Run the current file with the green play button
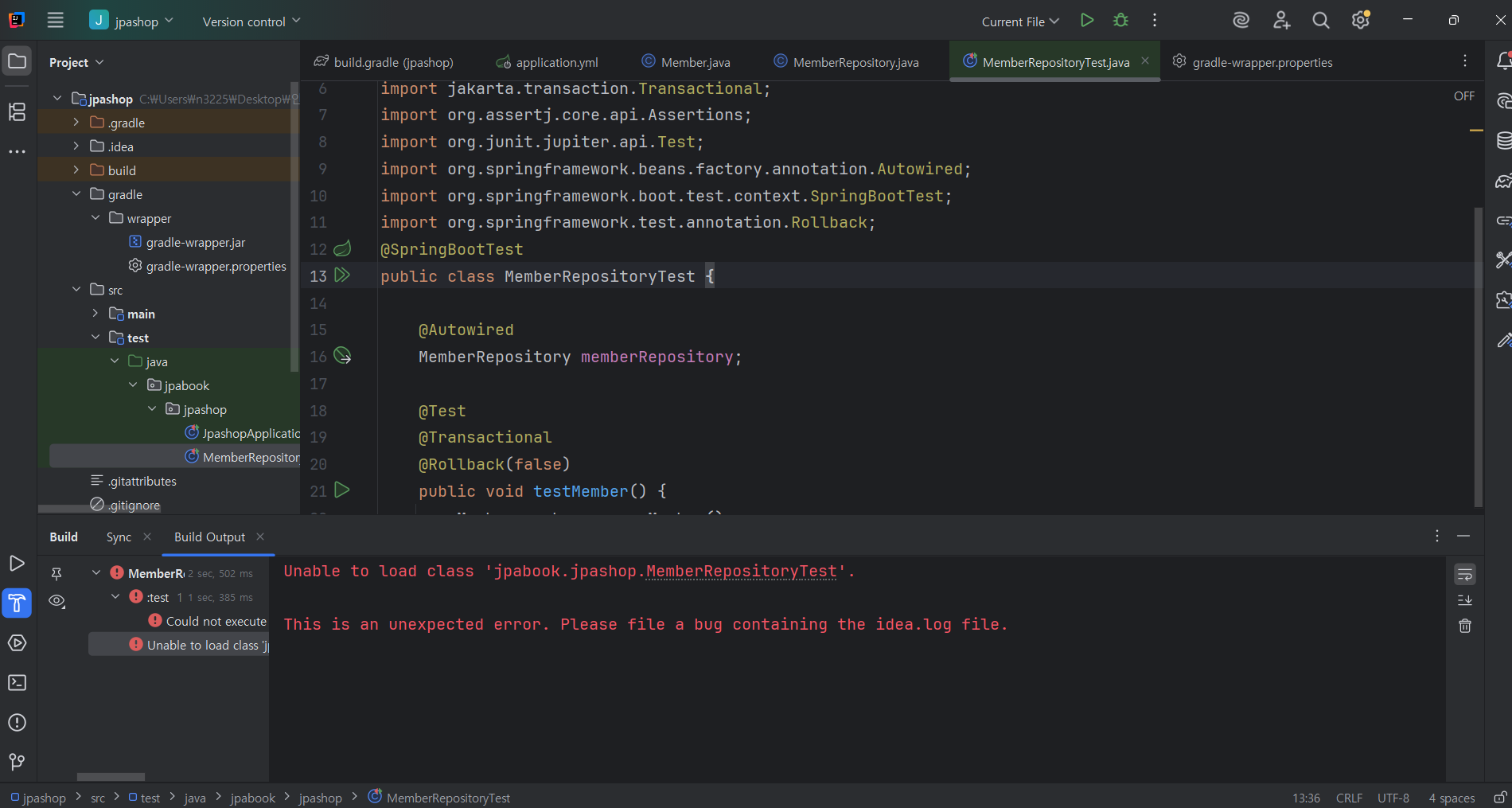The height and width of the screenshot is (808, 1512). click(1087, 21)
